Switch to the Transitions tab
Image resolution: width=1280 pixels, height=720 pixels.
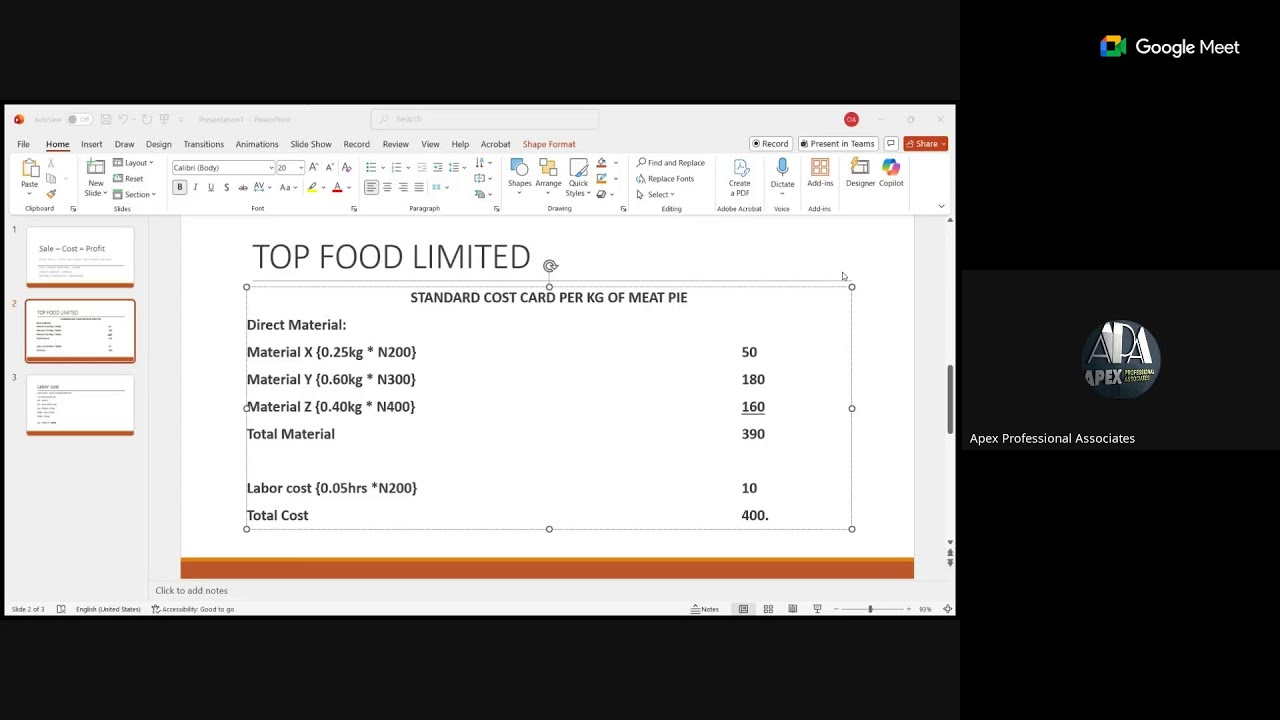point(203,144)
